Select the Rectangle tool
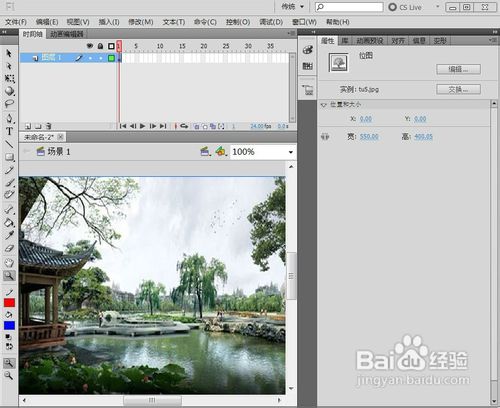This screenshot has height=408, width=500. [x=9, y=157]
